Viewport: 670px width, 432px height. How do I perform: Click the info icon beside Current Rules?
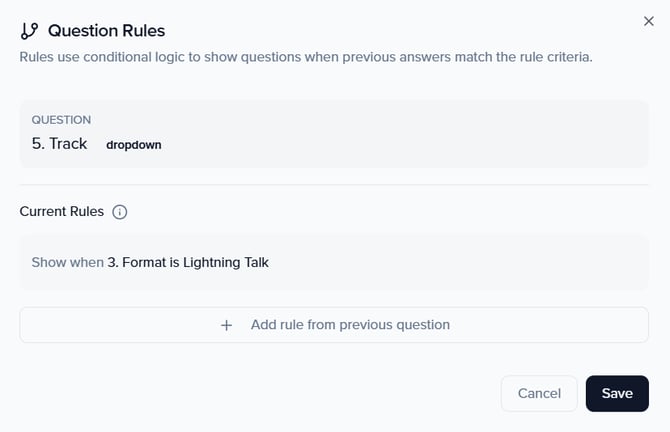tap(120, 212)
